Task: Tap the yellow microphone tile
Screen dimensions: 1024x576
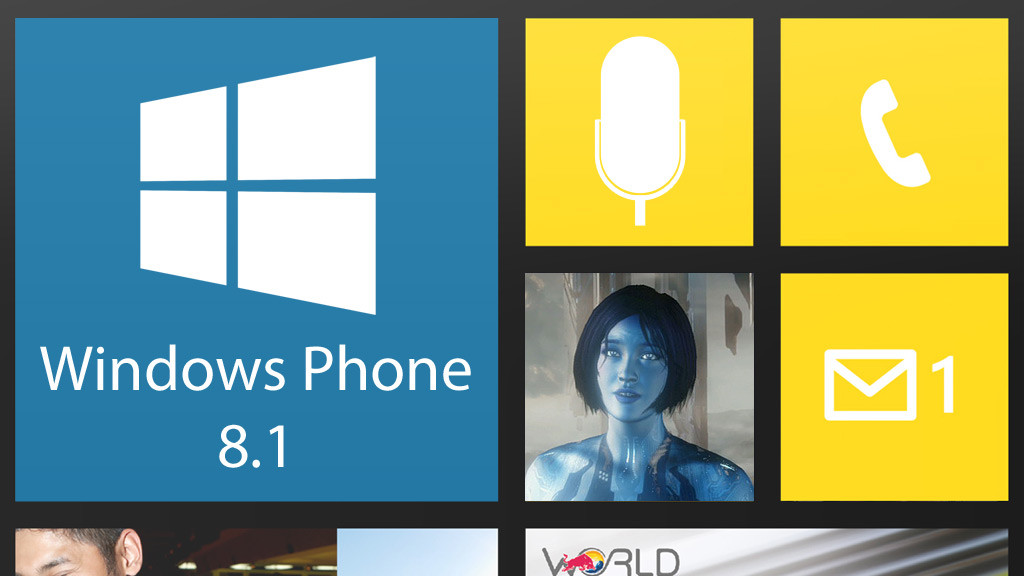Action: 639,132
